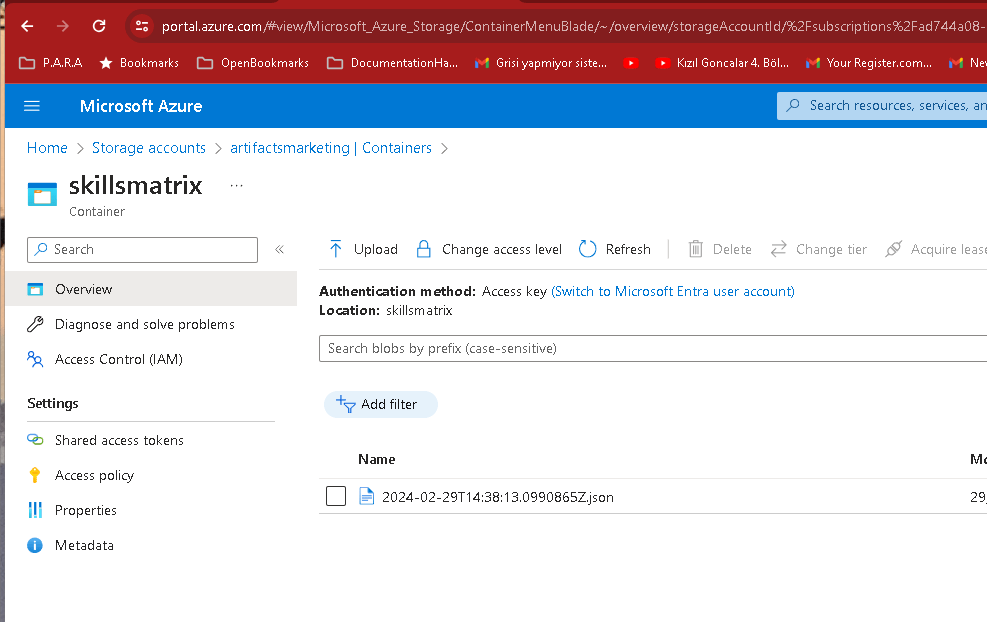Click the Refresh circular arrow icon
Screen dimensions: 987x622
point(587,249)
